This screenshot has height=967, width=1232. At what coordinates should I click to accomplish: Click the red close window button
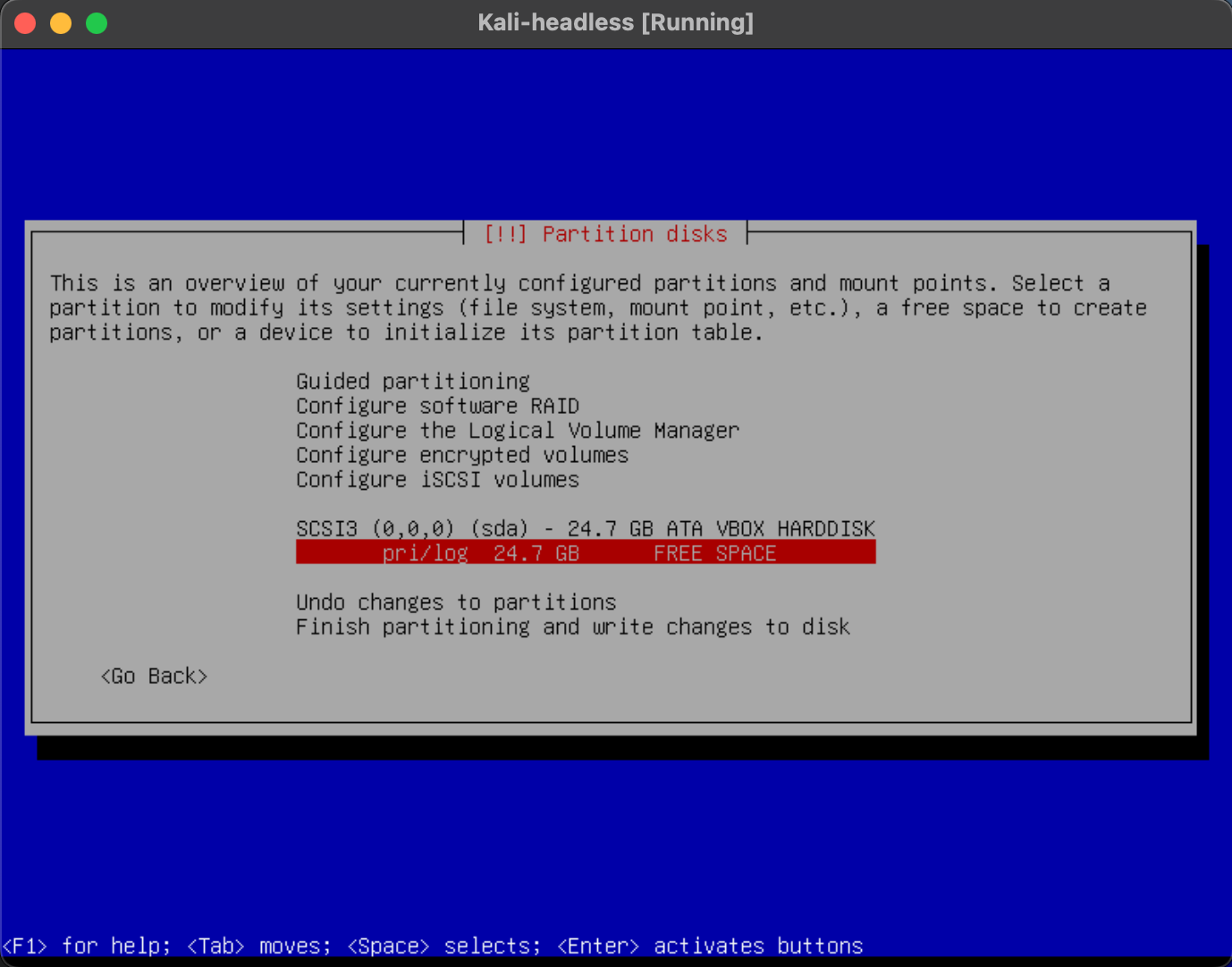point(25,23)
